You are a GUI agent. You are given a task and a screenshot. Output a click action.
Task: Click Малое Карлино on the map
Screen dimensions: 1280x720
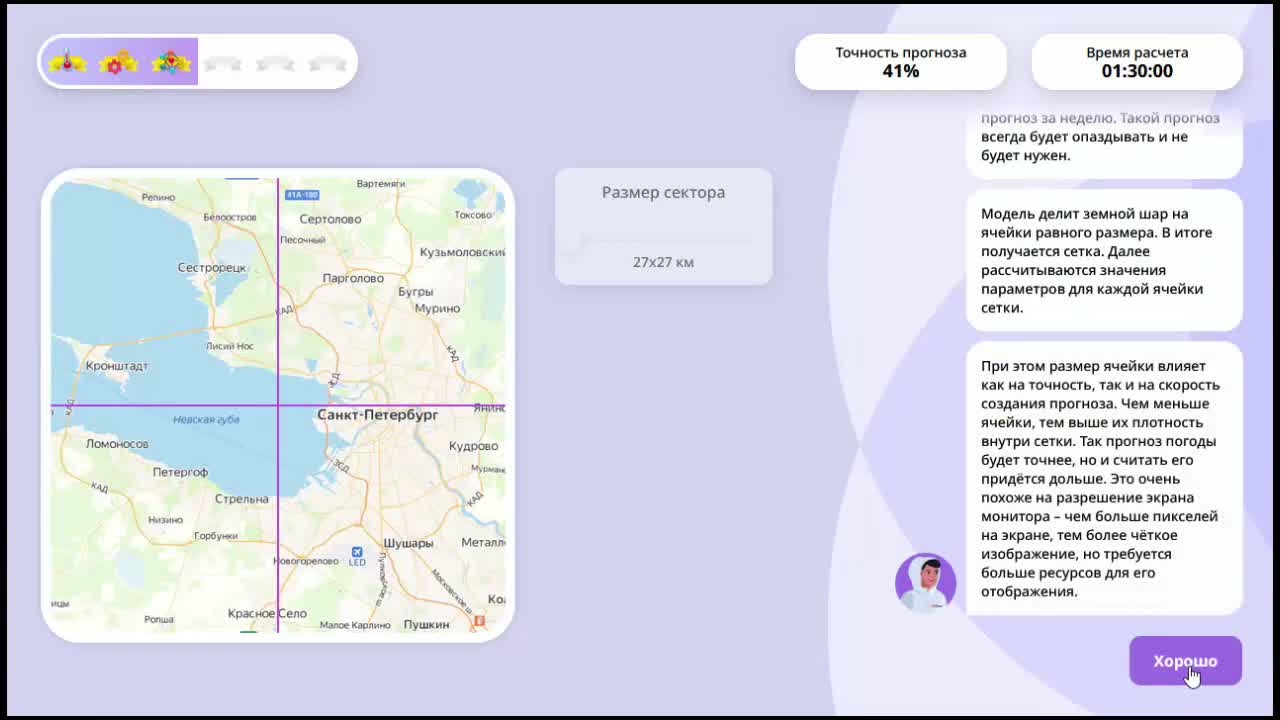(x=355, y=626)
